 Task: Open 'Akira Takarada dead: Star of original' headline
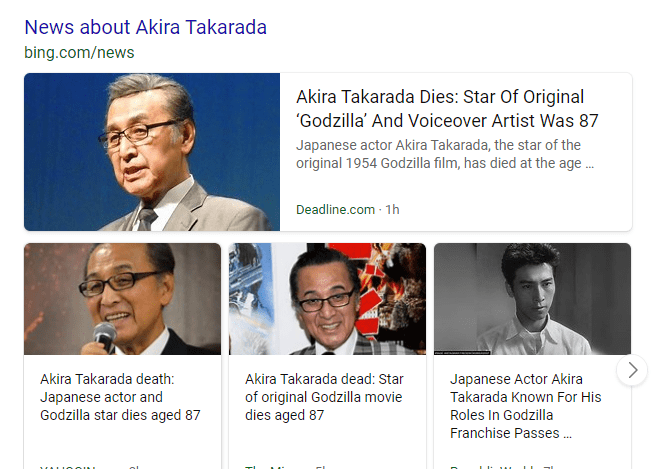324,397
